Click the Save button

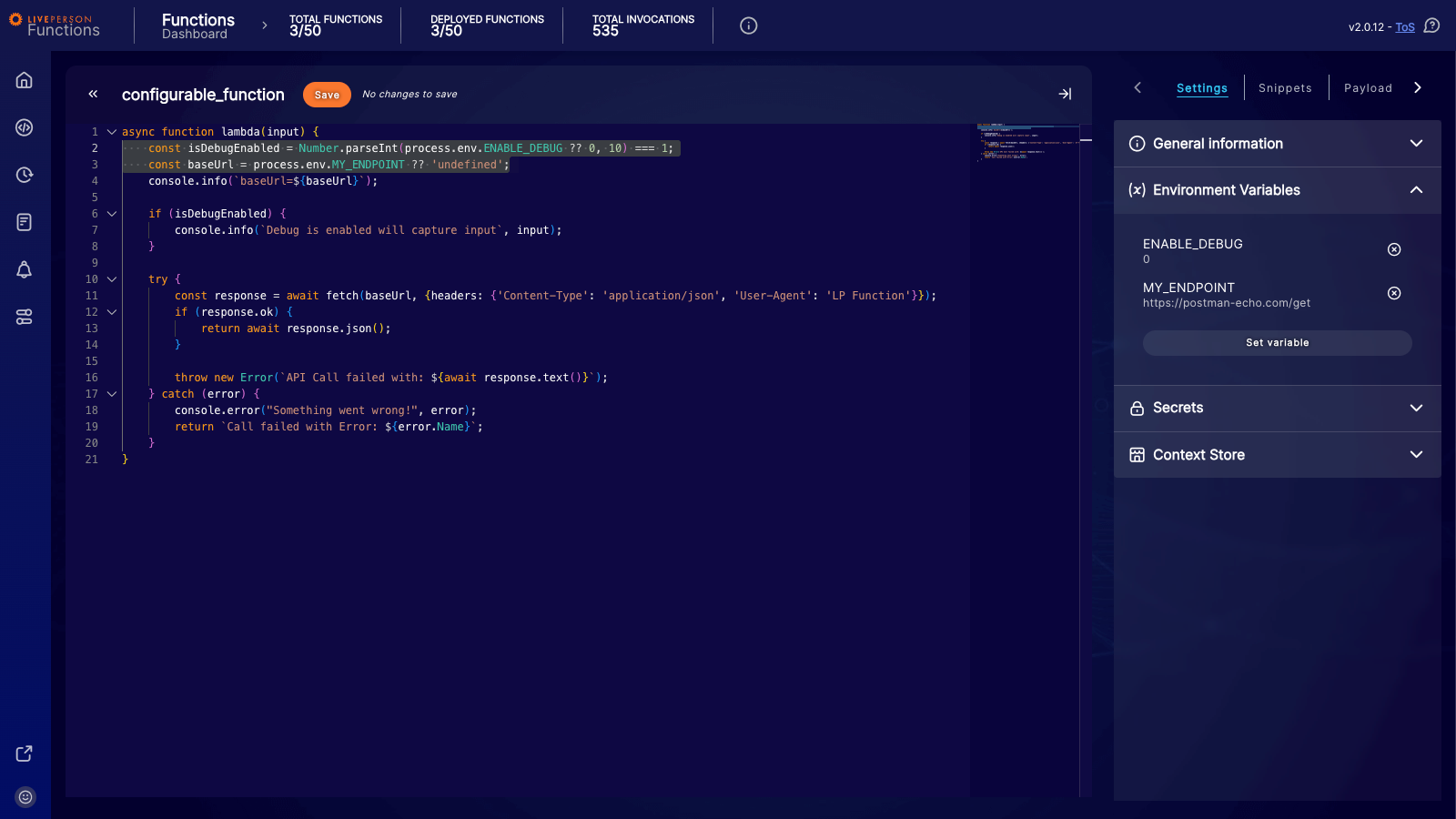pos(326,94)
